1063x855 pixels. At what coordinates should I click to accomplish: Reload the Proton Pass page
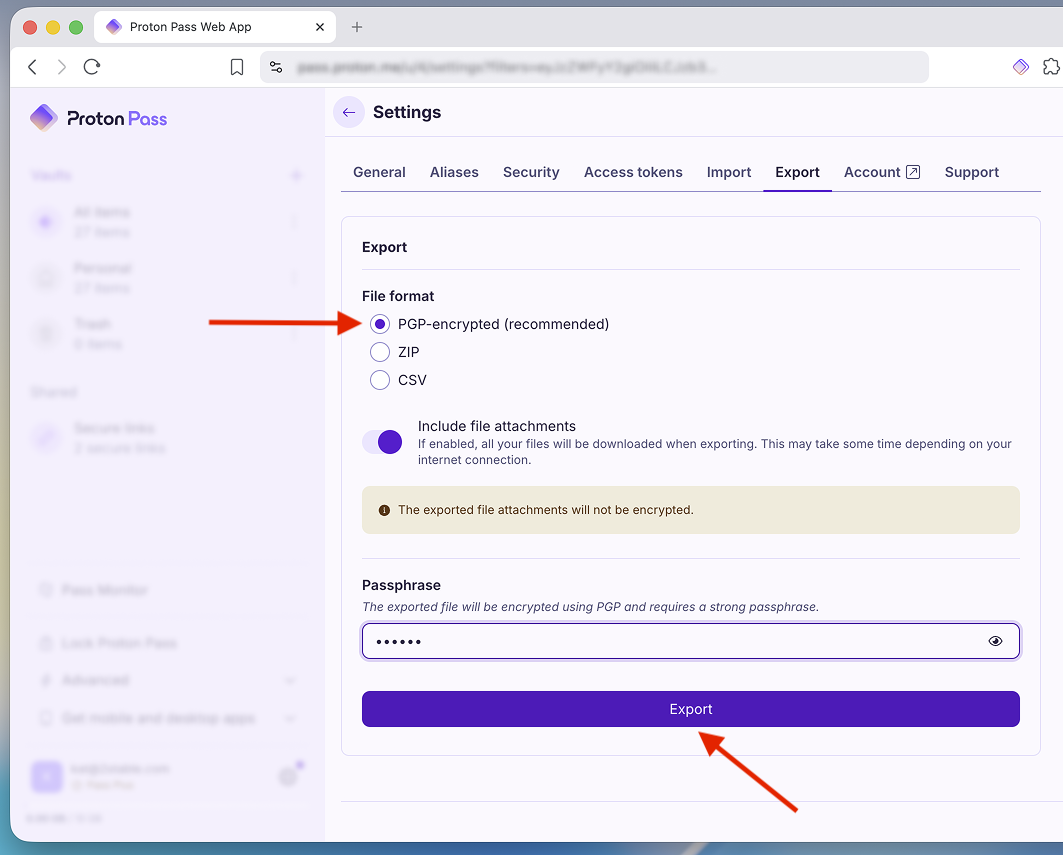point(92,66)
